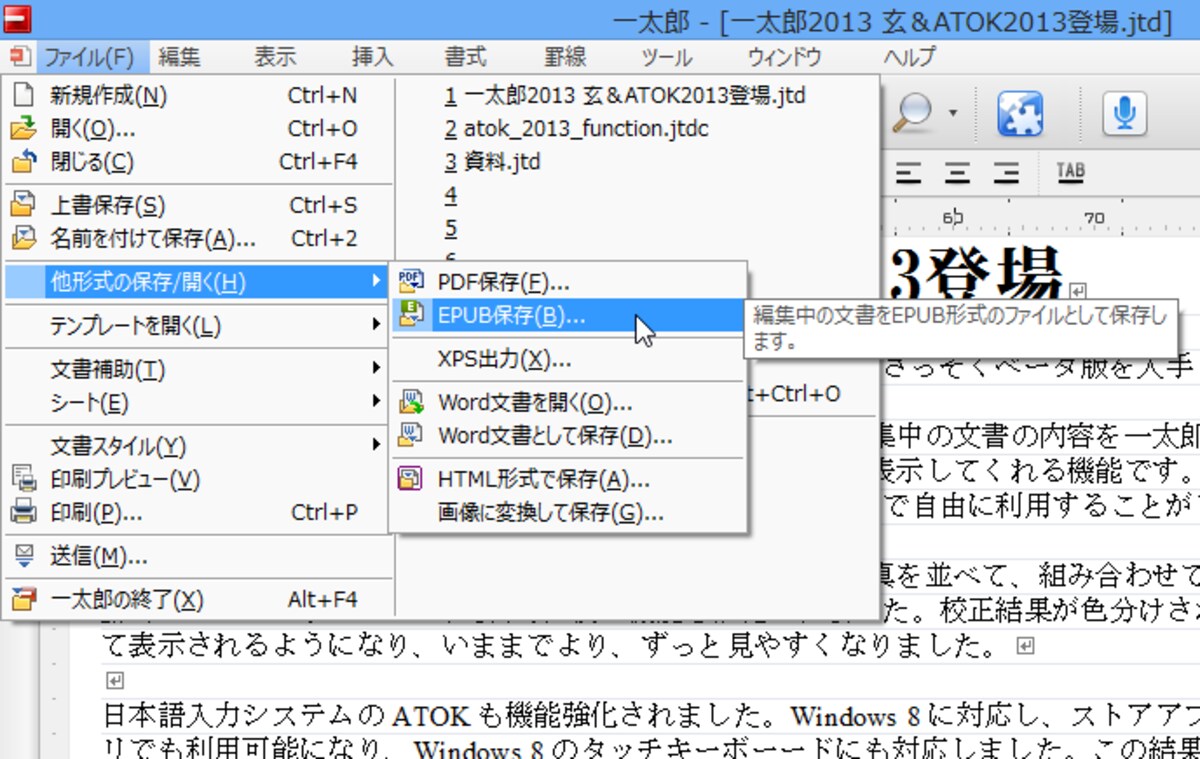The height and width of the screenshot is (759, 1200).
Task: Click the save-as icon for 名前を付けて保存(A)...
Action: tap(22, 239)
